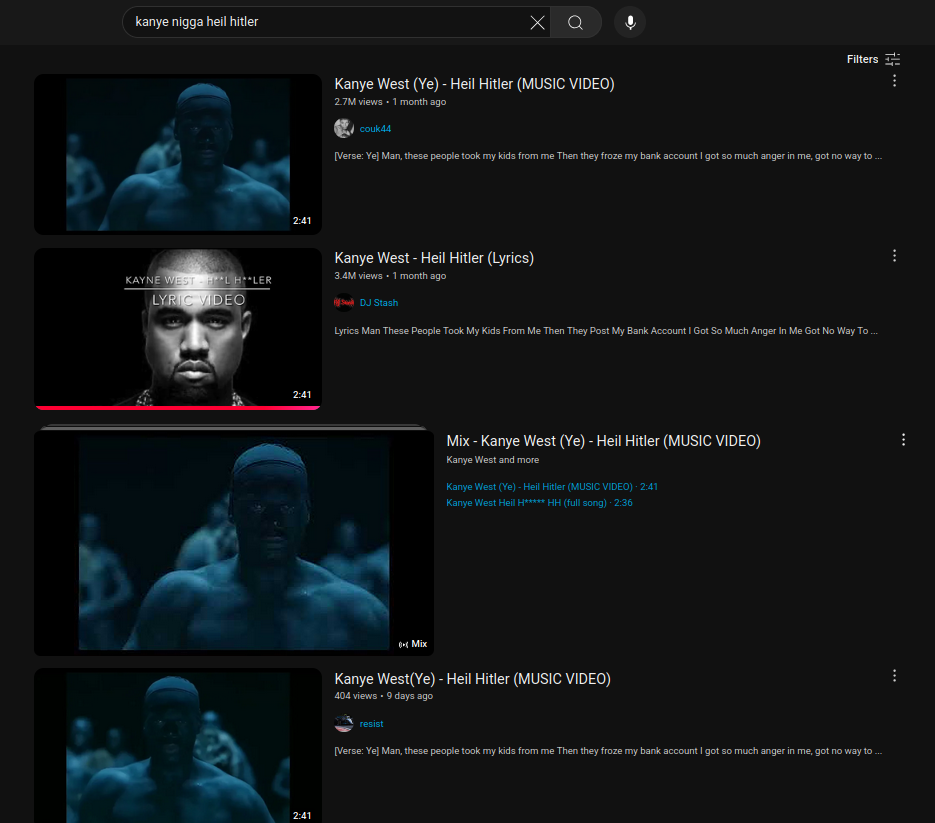Click the 'Kanye West and more' subtitle text
935x823 pixels.
point(493,460)
